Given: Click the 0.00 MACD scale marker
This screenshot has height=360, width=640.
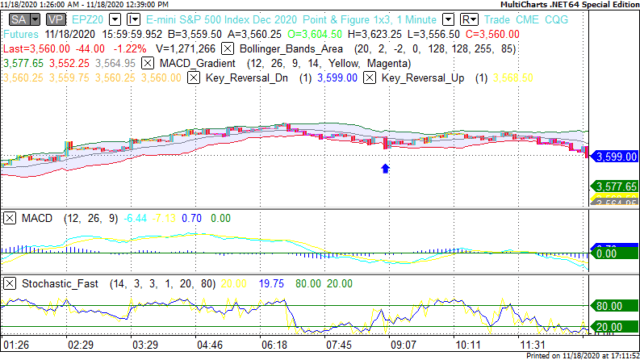Looking at the screenshot, I should [614, 254].
